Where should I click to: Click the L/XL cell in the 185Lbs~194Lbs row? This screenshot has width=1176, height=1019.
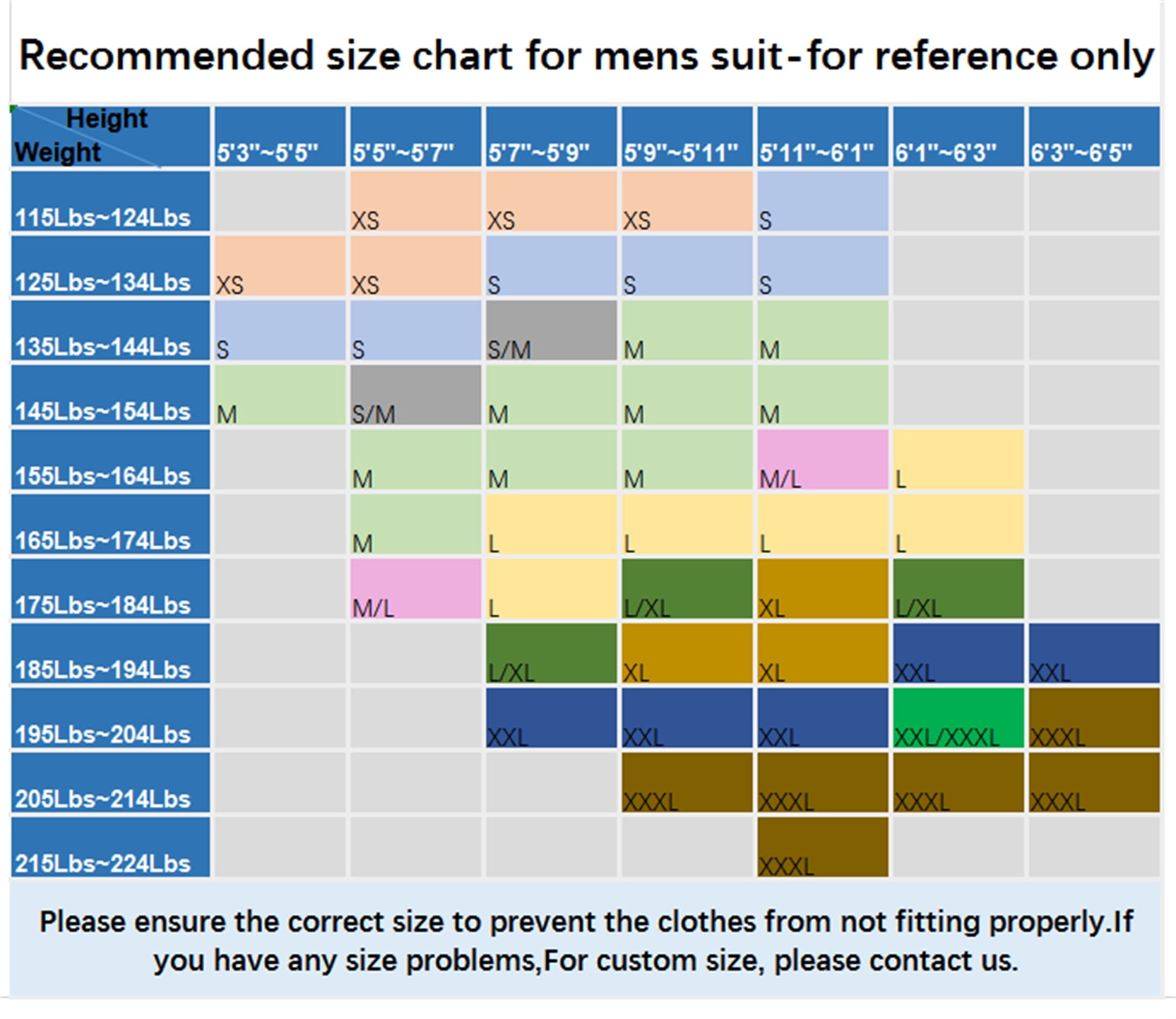click(x=551, y=653)
